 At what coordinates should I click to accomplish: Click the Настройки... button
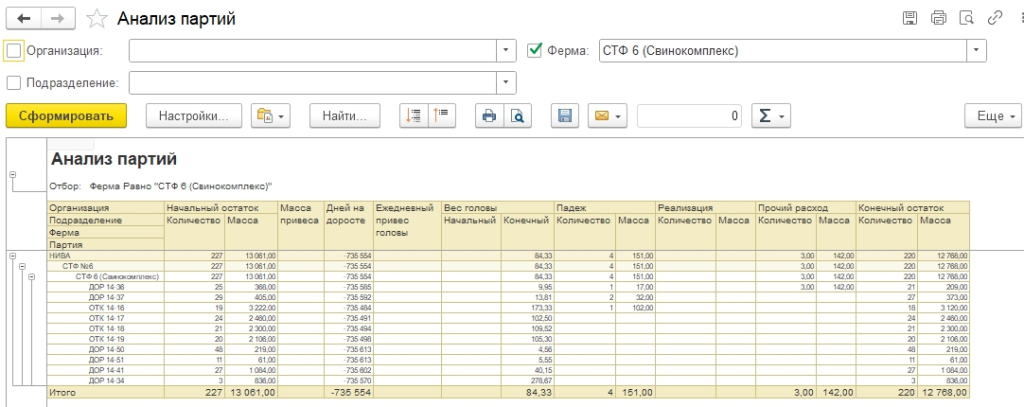point(195,116)
